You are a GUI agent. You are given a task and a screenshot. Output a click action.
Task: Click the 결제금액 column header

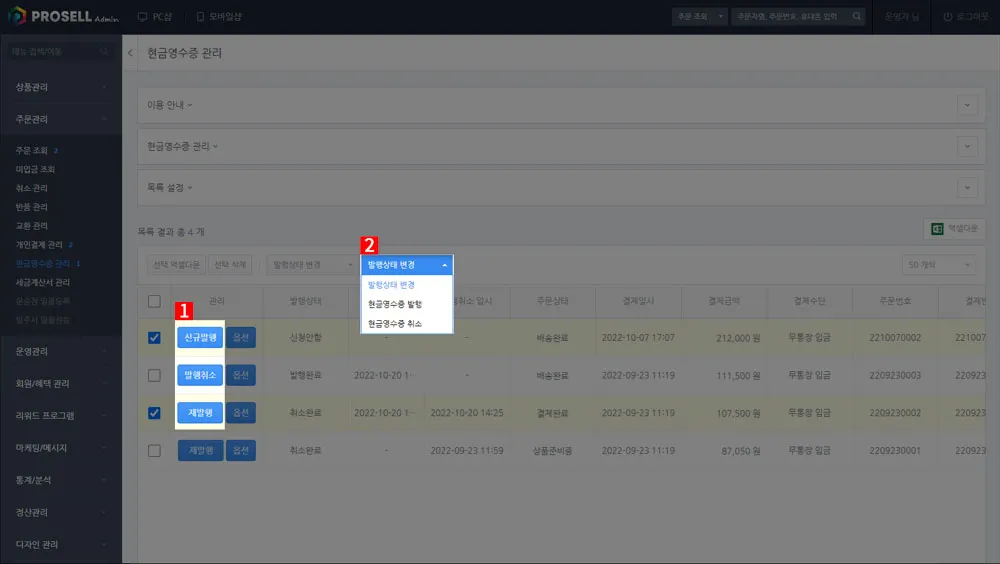(724, 301)
